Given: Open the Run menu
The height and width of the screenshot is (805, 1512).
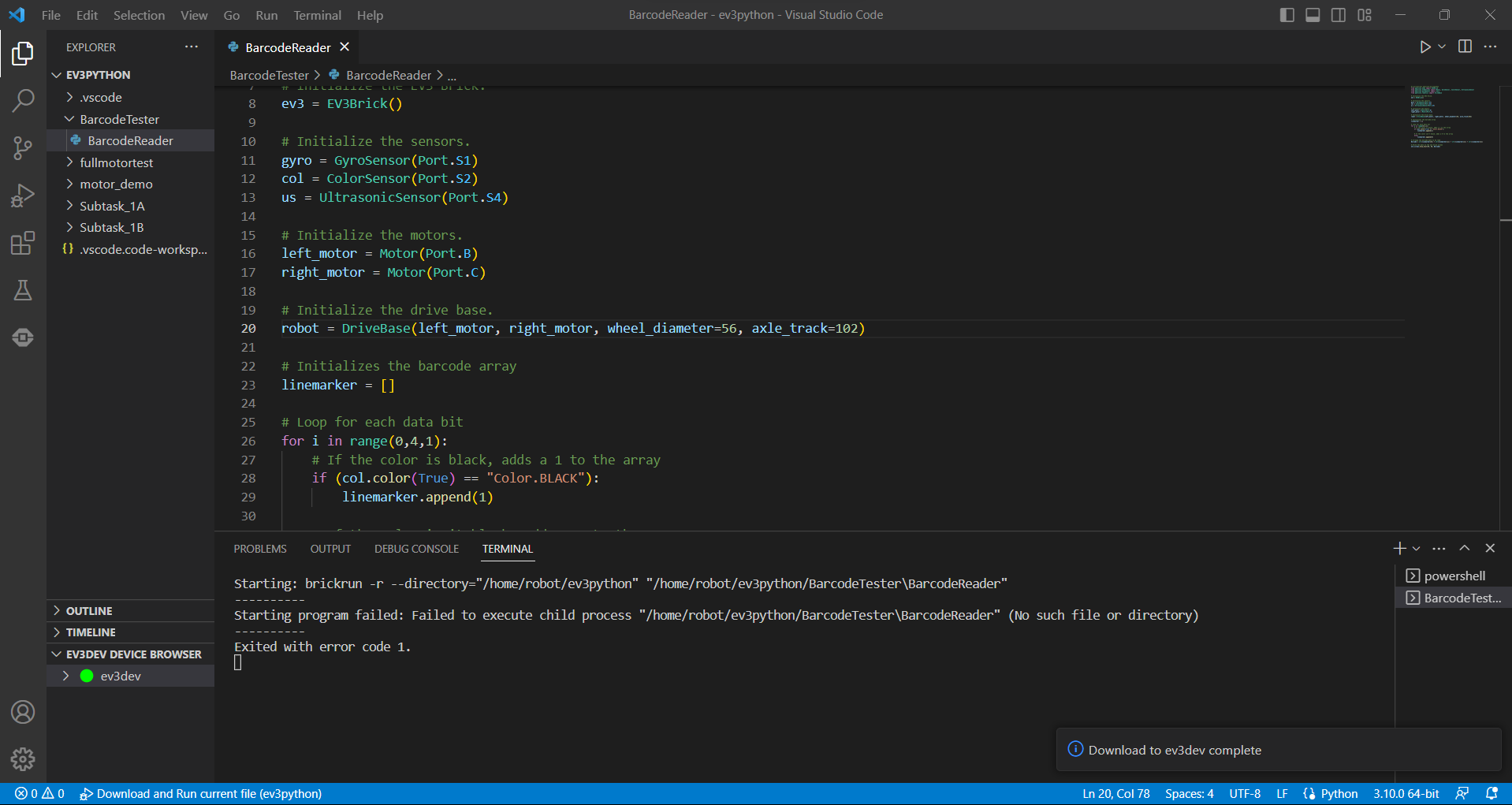Looking at the screenshot, I should click(266, 15).
